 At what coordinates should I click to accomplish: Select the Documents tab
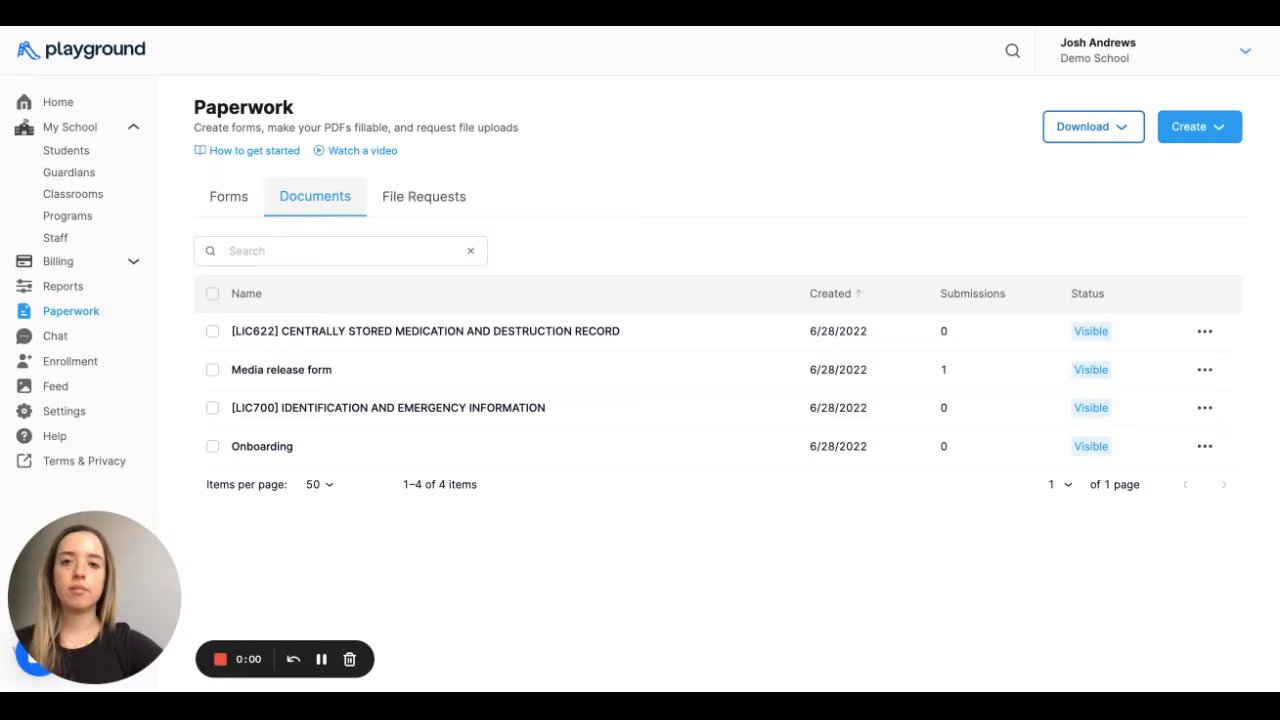click(x=315, y=197)
